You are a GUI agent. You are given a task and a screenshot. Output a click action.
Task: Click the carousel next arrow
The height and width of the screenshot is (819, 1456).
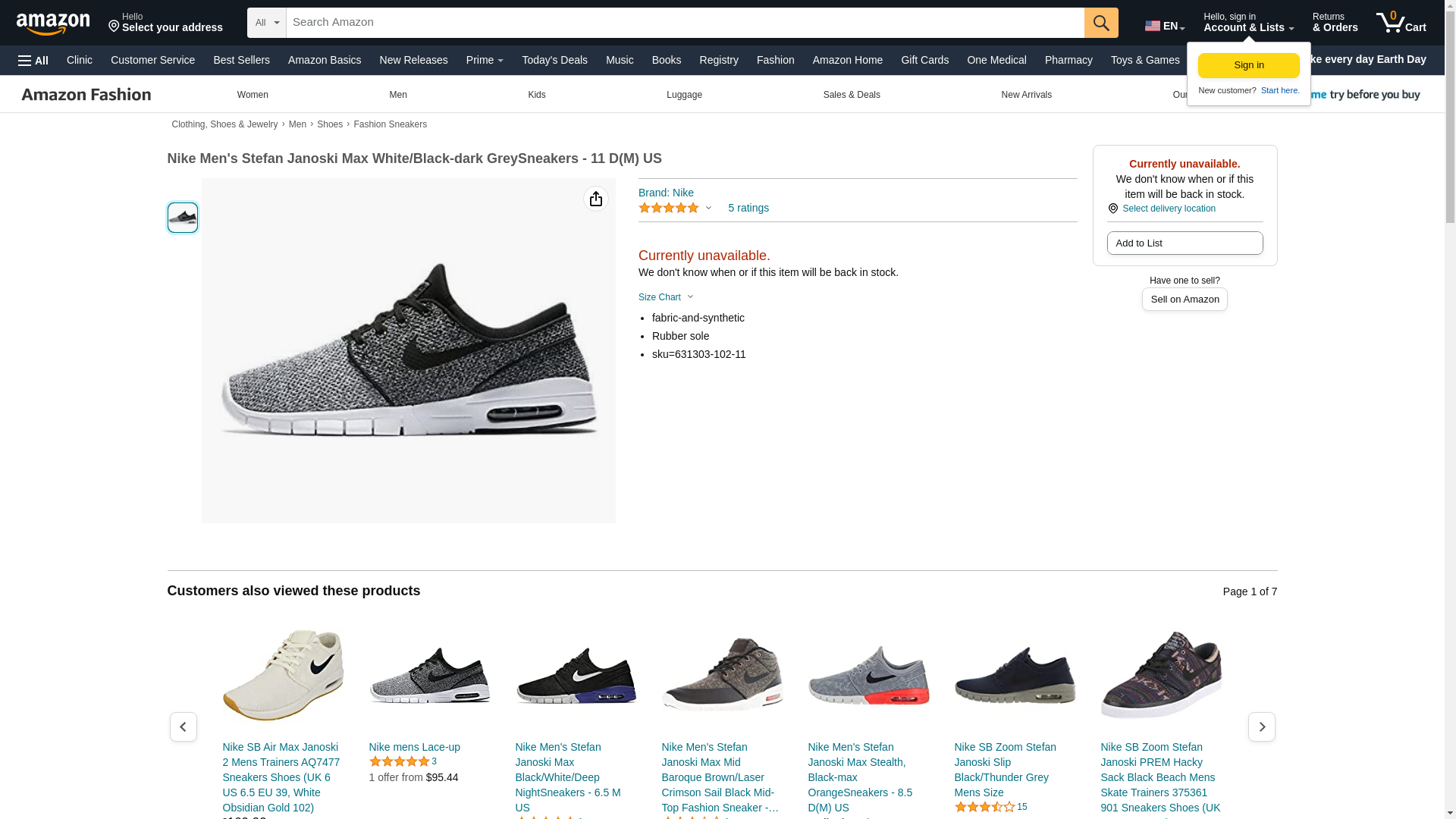click(x=1261, y=726)
